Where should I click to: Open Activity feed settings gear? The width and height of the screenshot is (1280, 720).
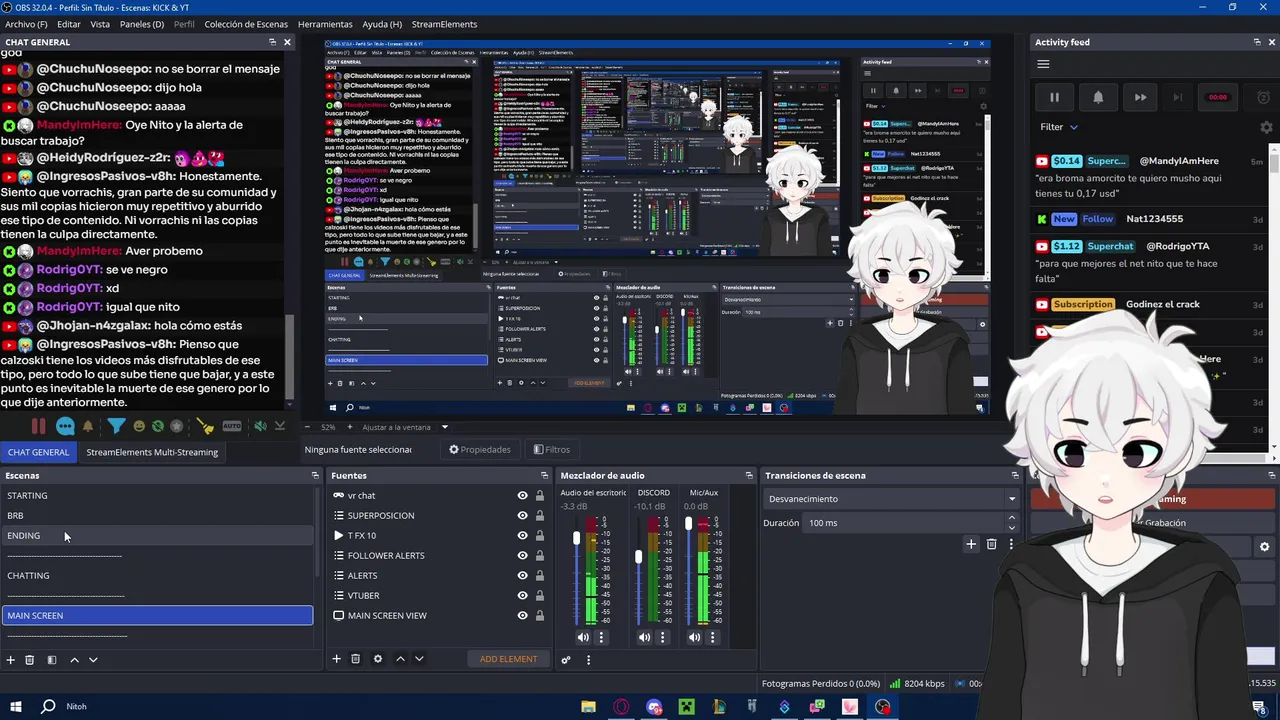[x=1266, y=128]
